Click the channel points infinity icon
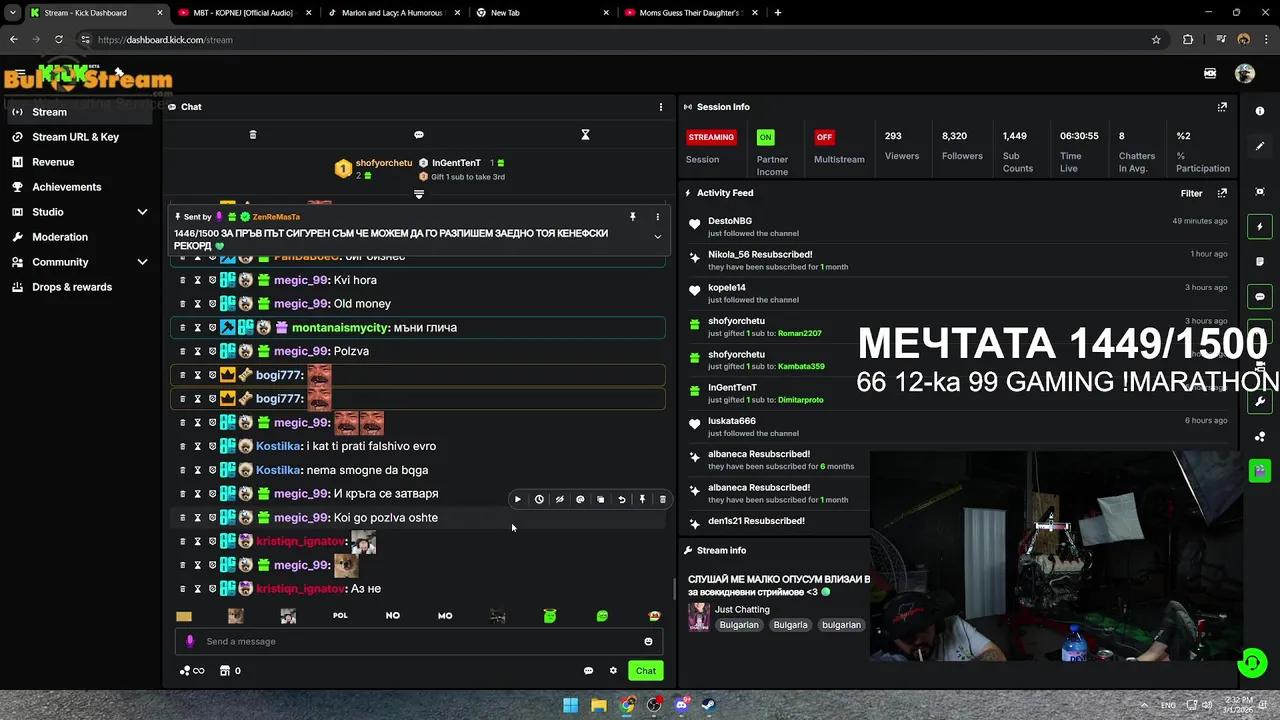 pos(192,671)
